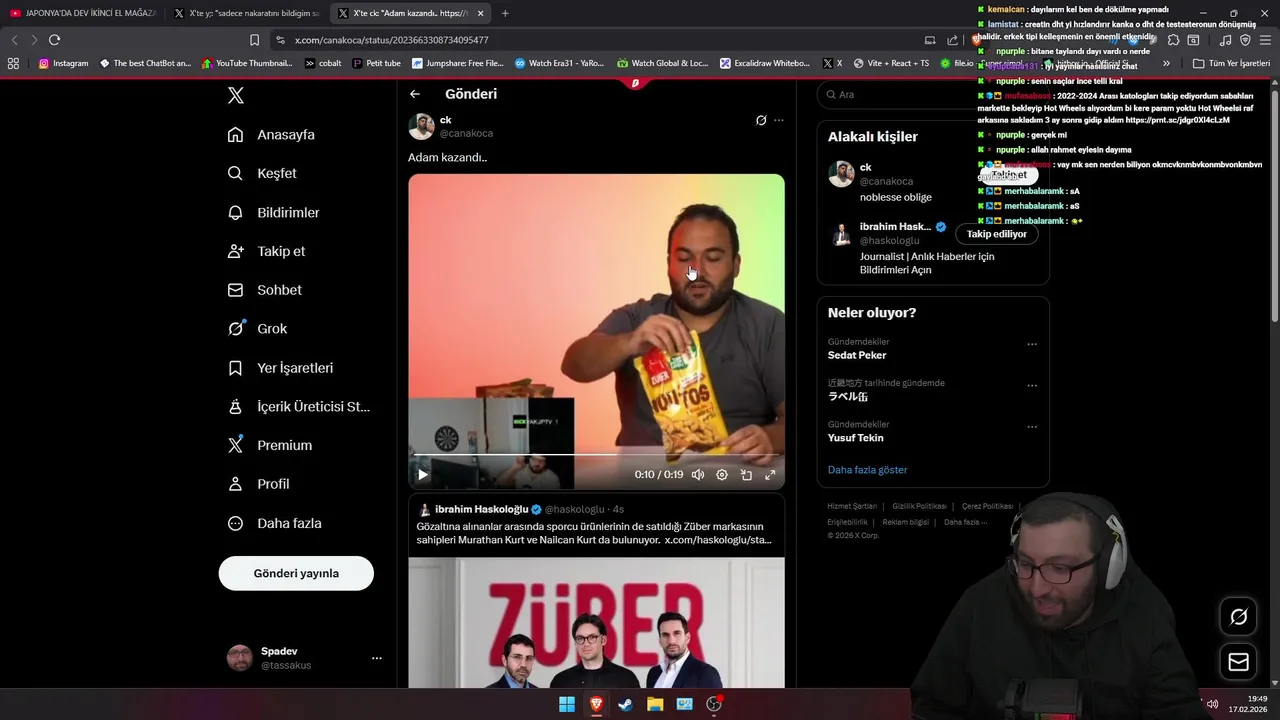Open ck's profile avatar on the post
1280x720 pixels.
click(x=421, y=126)
